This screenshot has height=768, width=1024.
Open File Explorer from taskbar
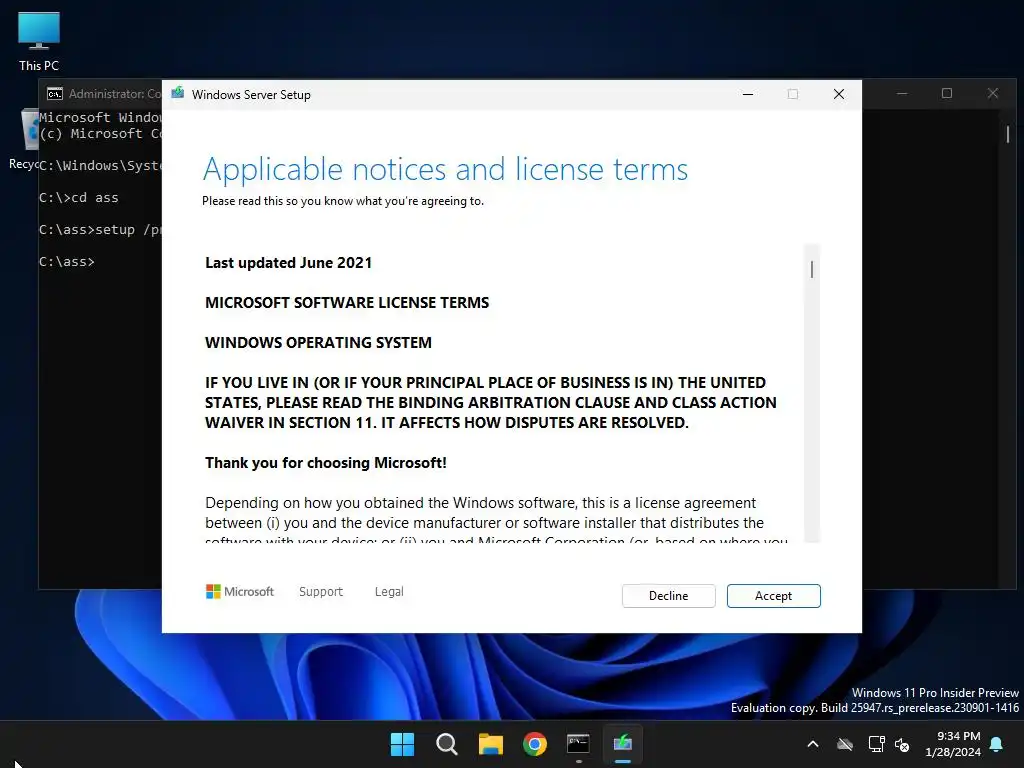[x=490, y=744]
